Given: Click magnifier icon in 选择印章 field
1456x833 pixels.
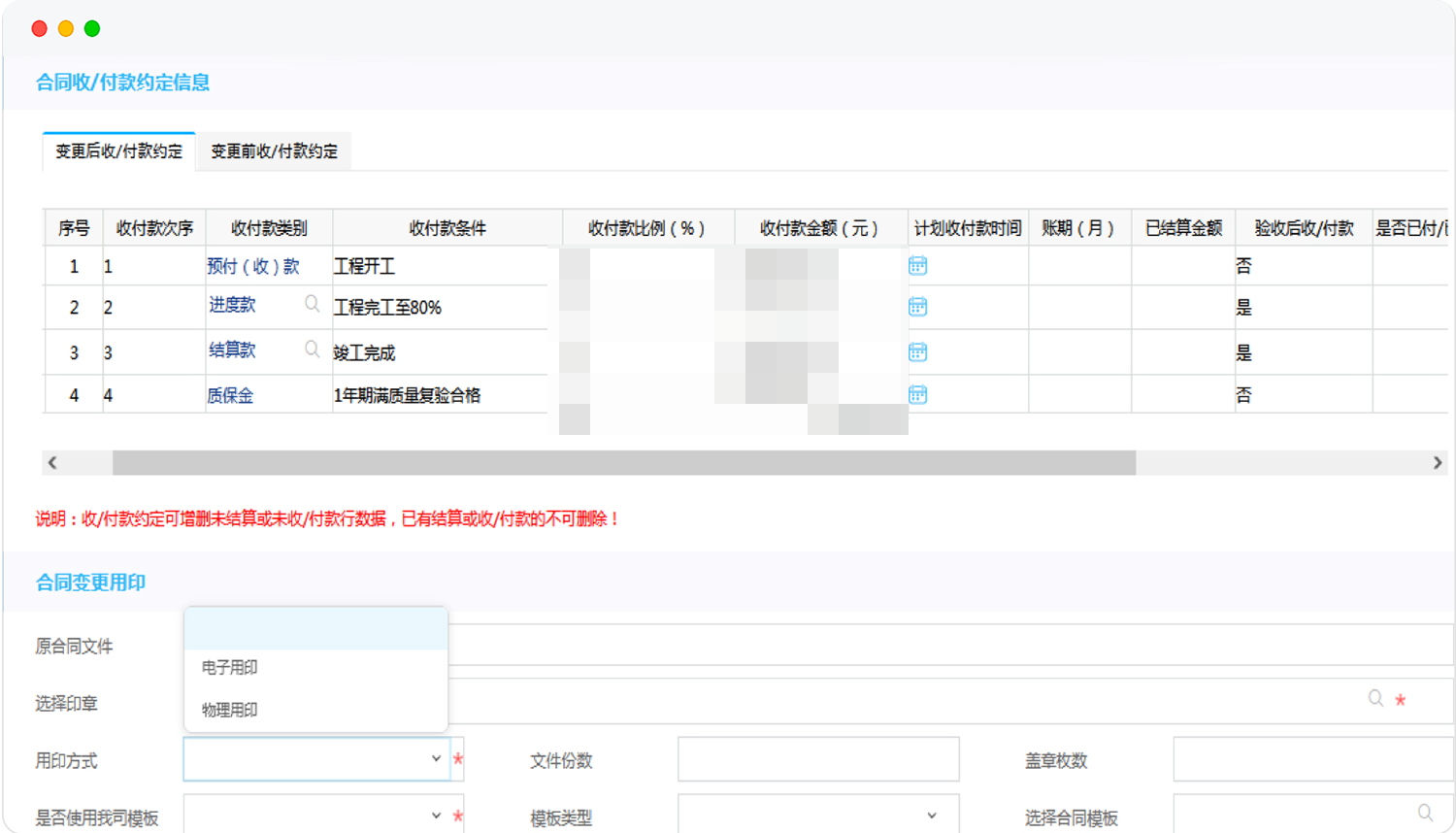Looking at the screenshot, I should click(x=1375, y=699).
